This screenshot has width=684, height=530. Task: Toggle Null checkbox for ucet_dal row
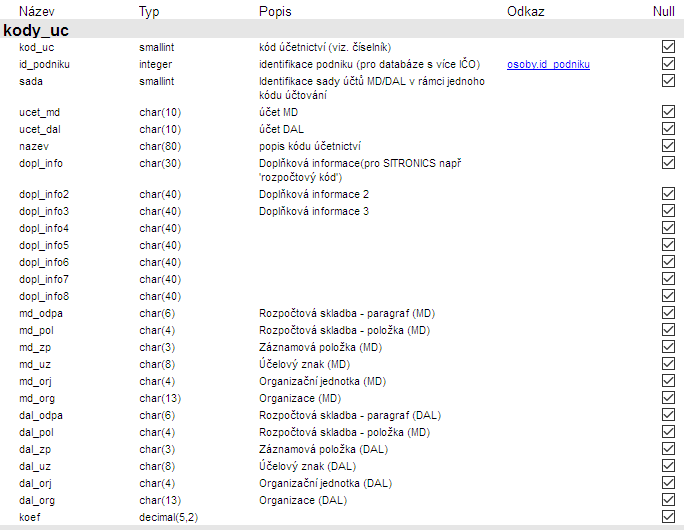point(668,129)
